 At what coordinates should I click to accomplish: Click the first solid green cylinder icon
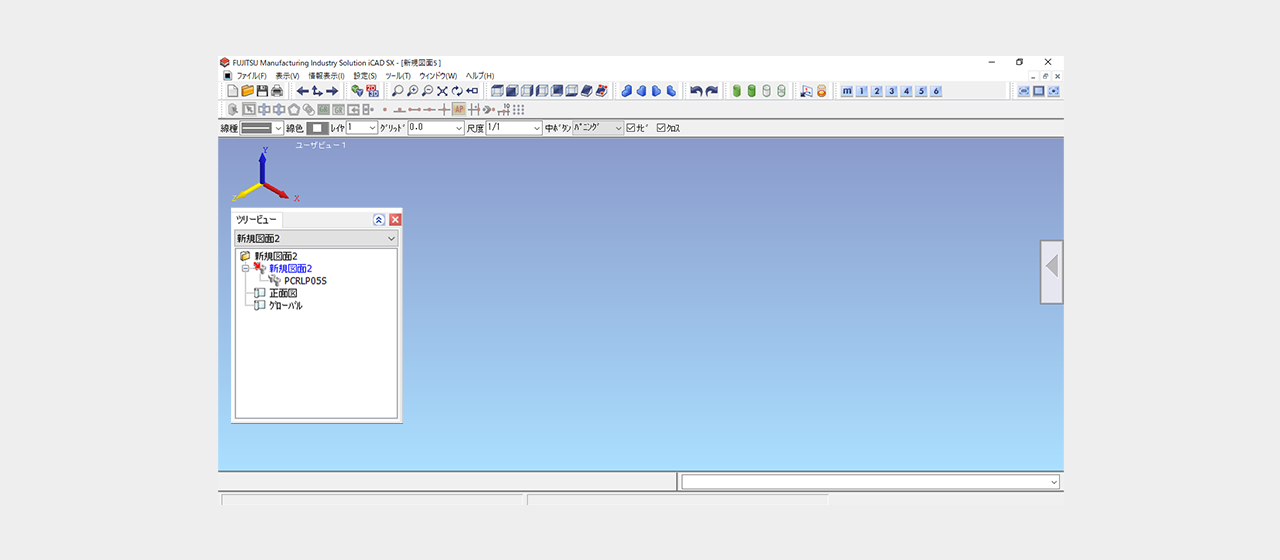pyautogui.click(x=737, y=91)
